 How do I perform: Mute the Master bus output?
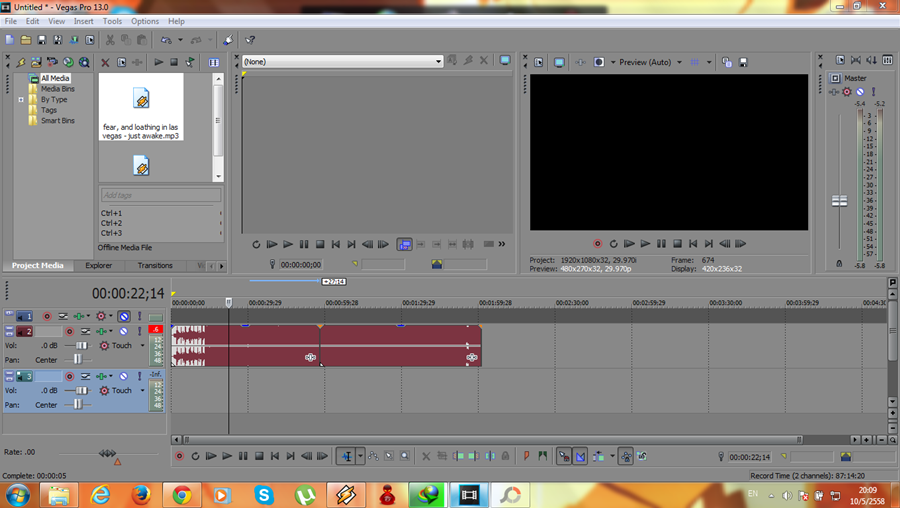pos(860,92)
